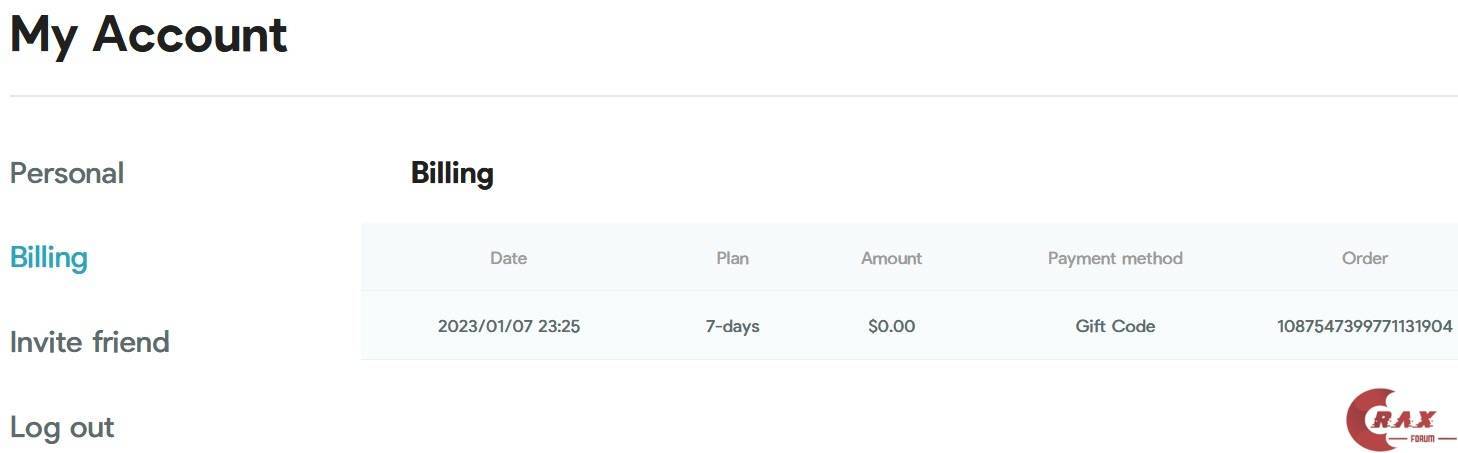
Task: Click the Billing section heading
Action: (x=452, y=174)
